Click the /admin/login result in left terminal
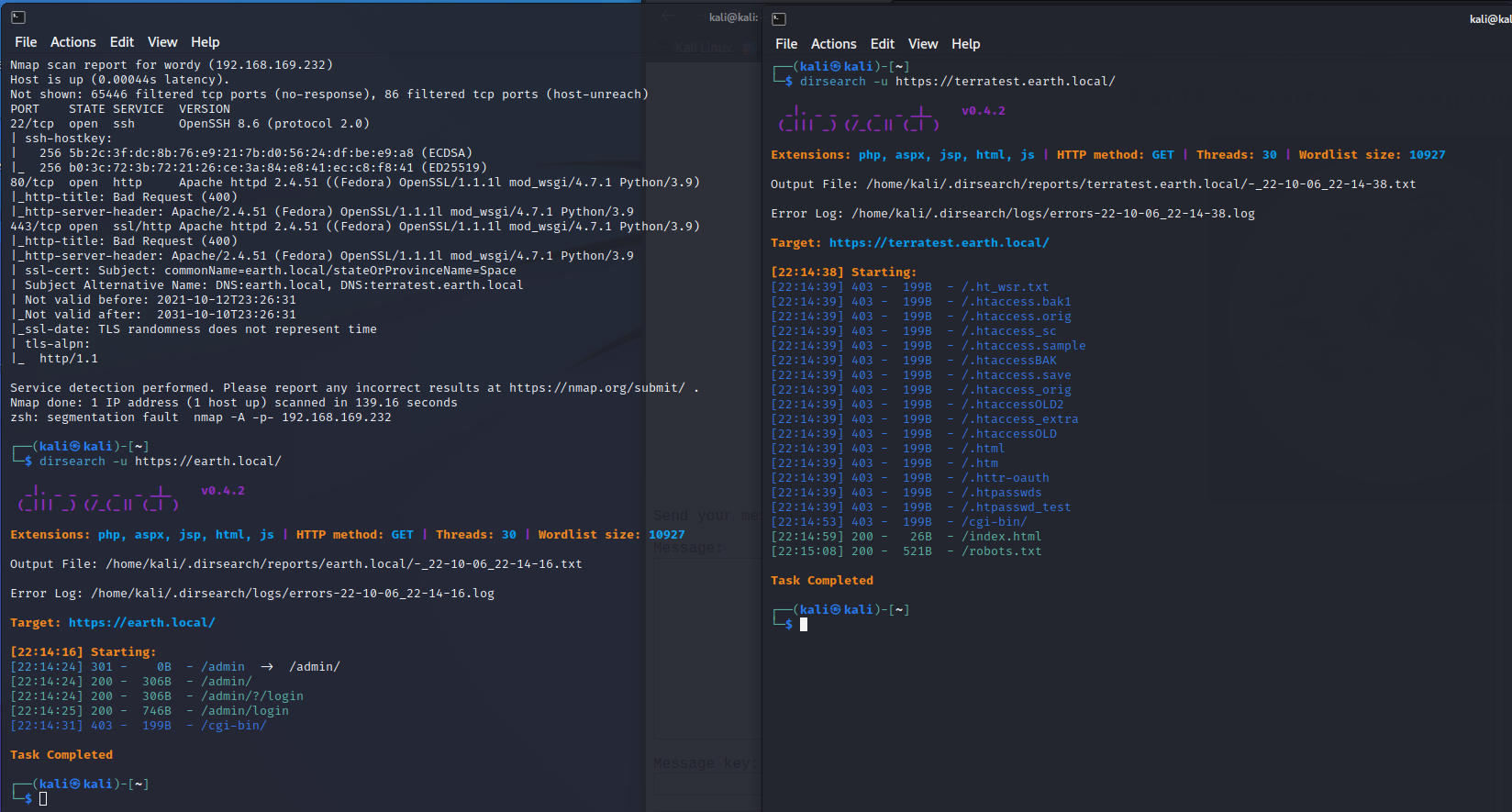Screen dimensions: 1512x812 click(x=245, y=711)
